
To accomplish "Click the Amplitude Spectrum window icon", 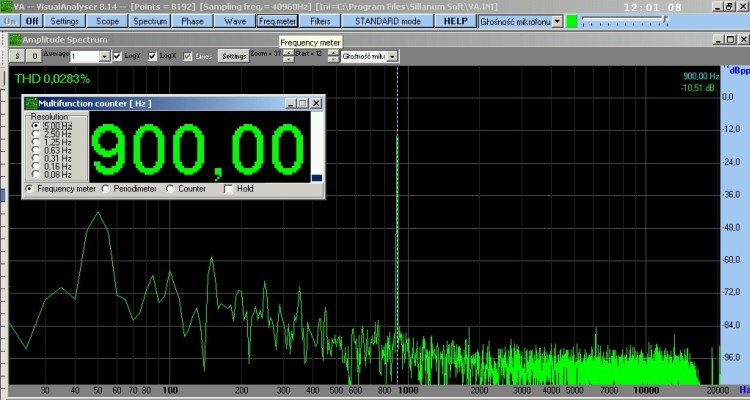I will (x=15, y=40).
